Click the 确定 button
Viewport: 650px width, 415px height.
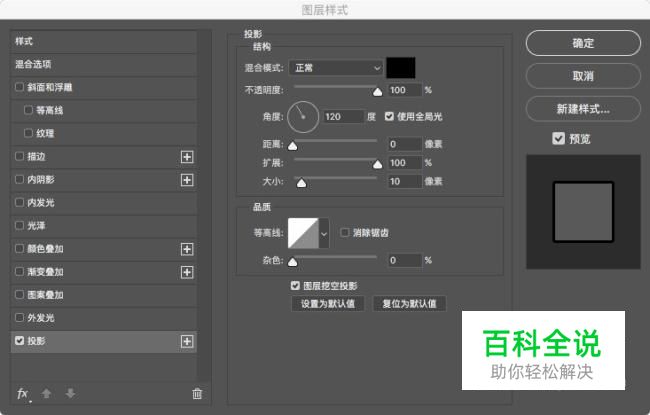583,43
